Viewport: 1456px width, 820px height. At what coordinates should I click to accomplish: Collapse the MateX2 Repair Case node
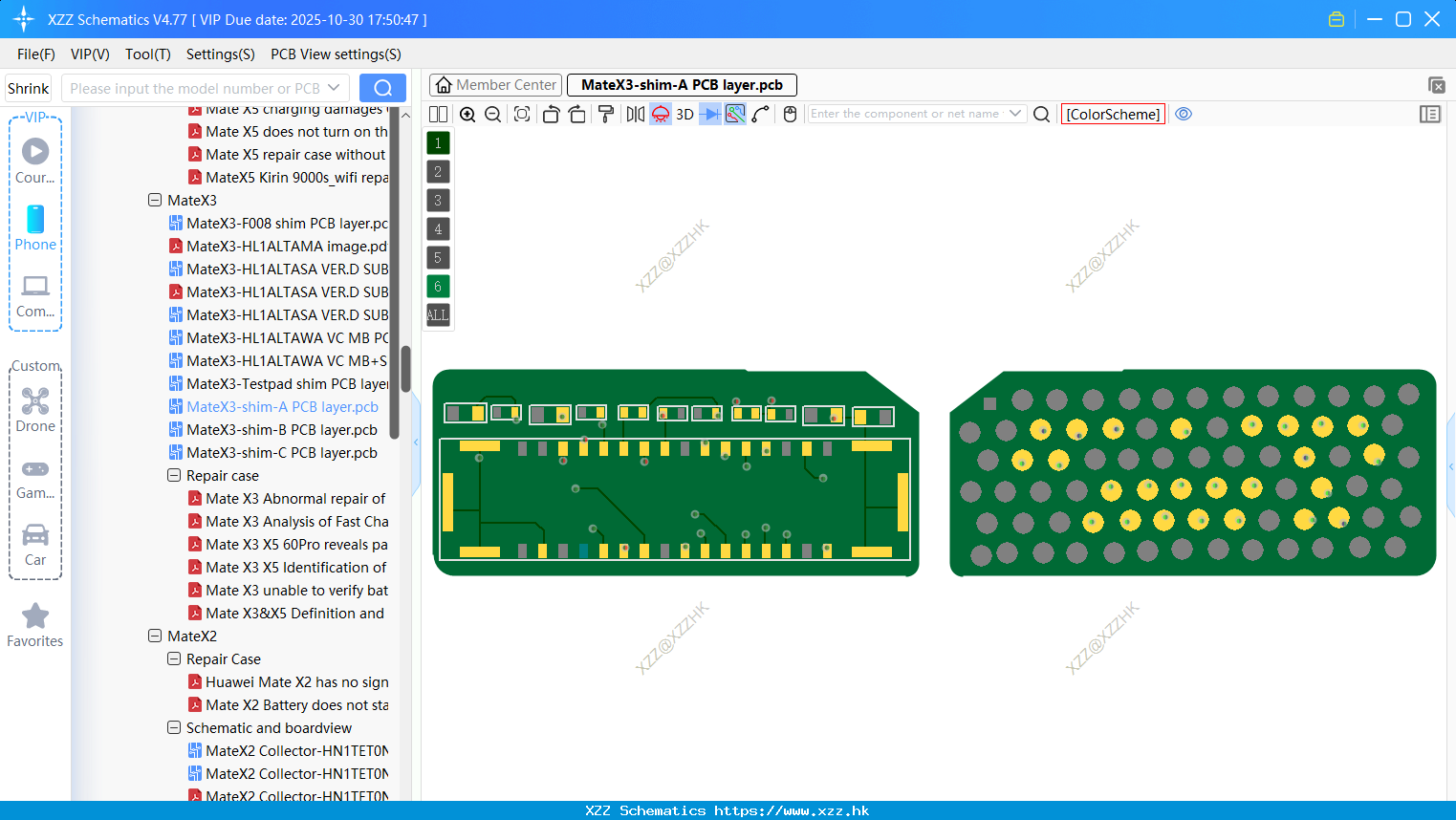[174, 659]
